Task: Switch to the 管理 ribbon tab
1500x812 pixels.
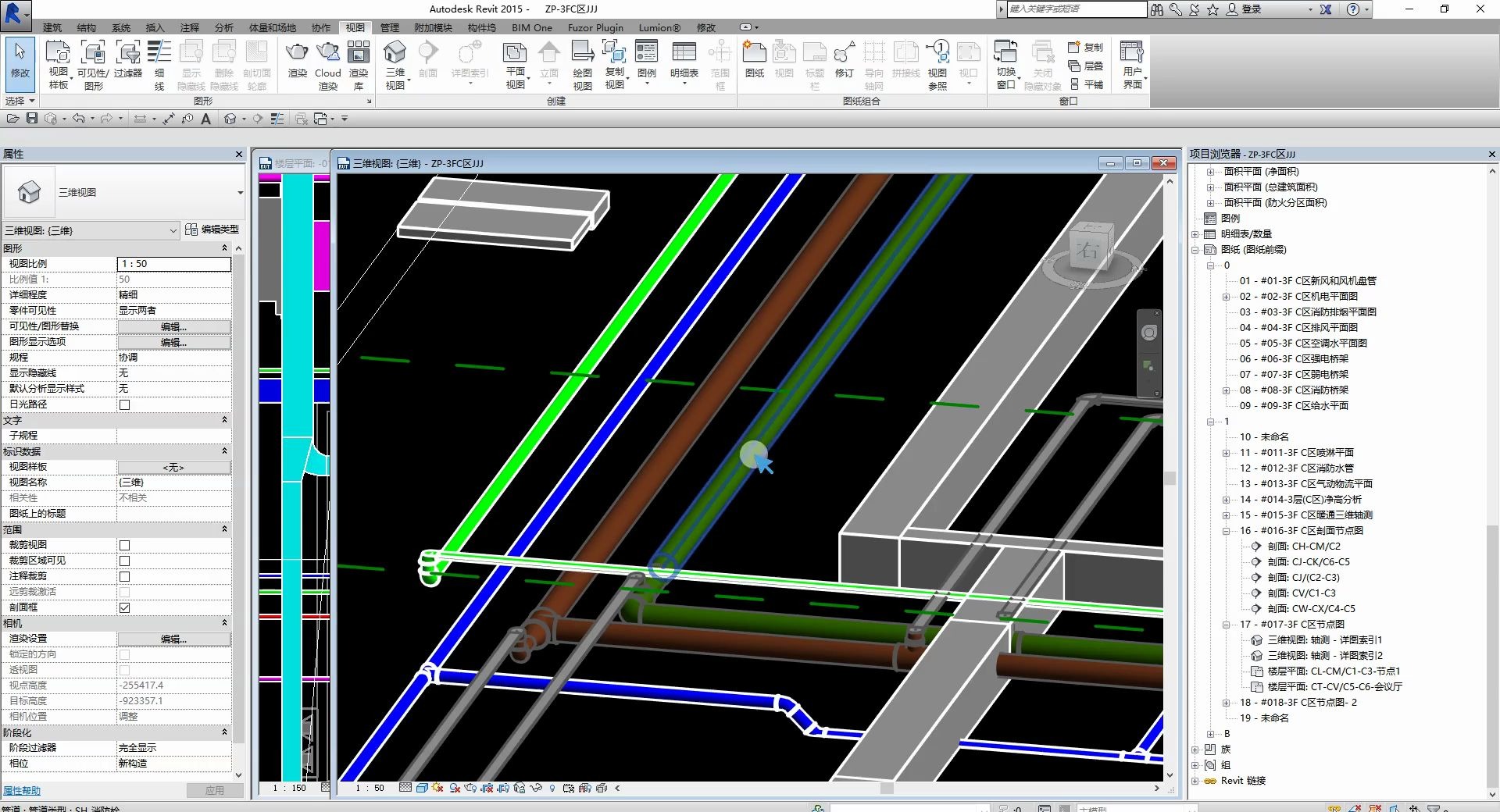Action: pos(388,27)
